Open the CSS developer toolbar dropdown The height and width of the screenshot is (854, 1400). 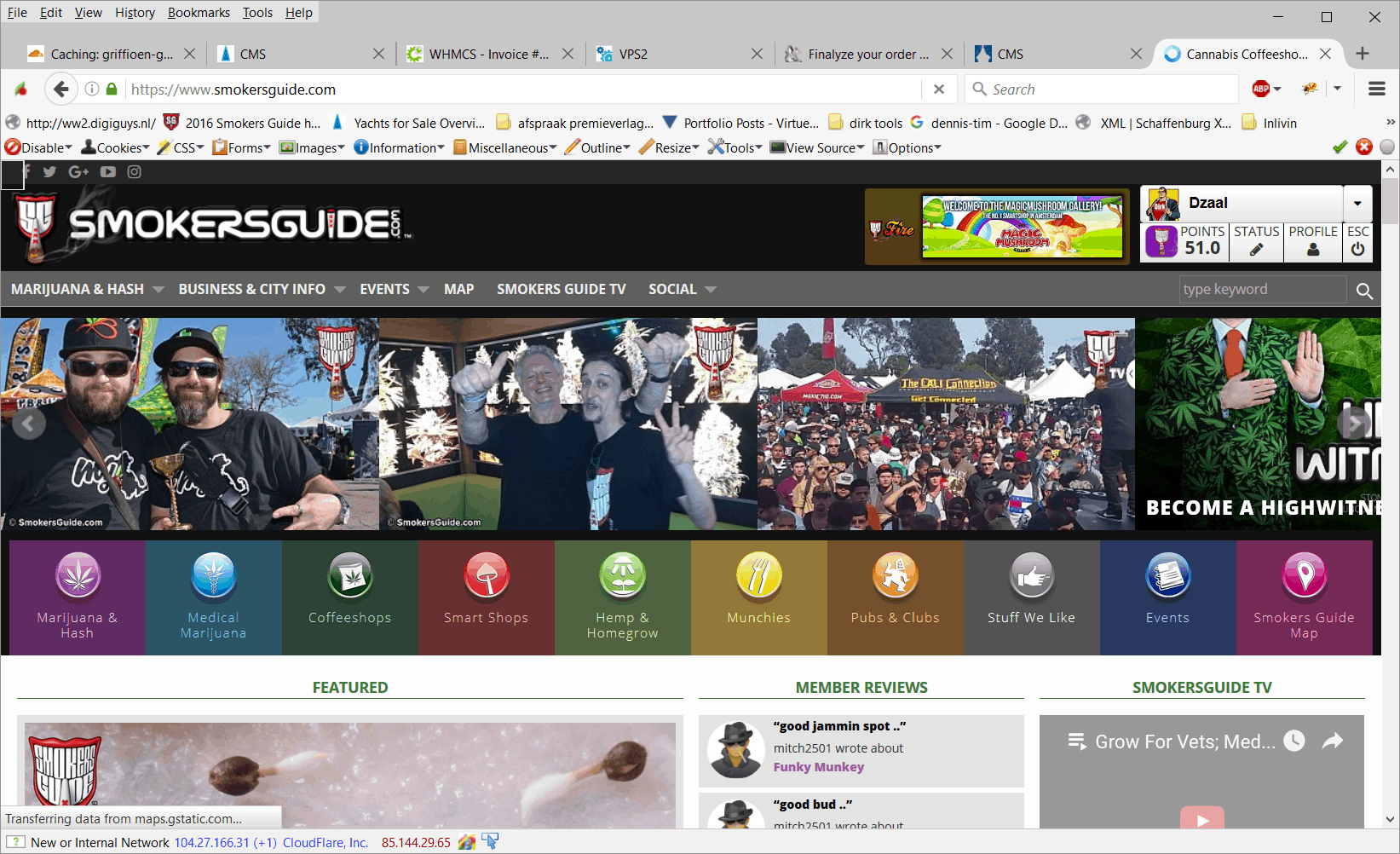tap(181, 147)
